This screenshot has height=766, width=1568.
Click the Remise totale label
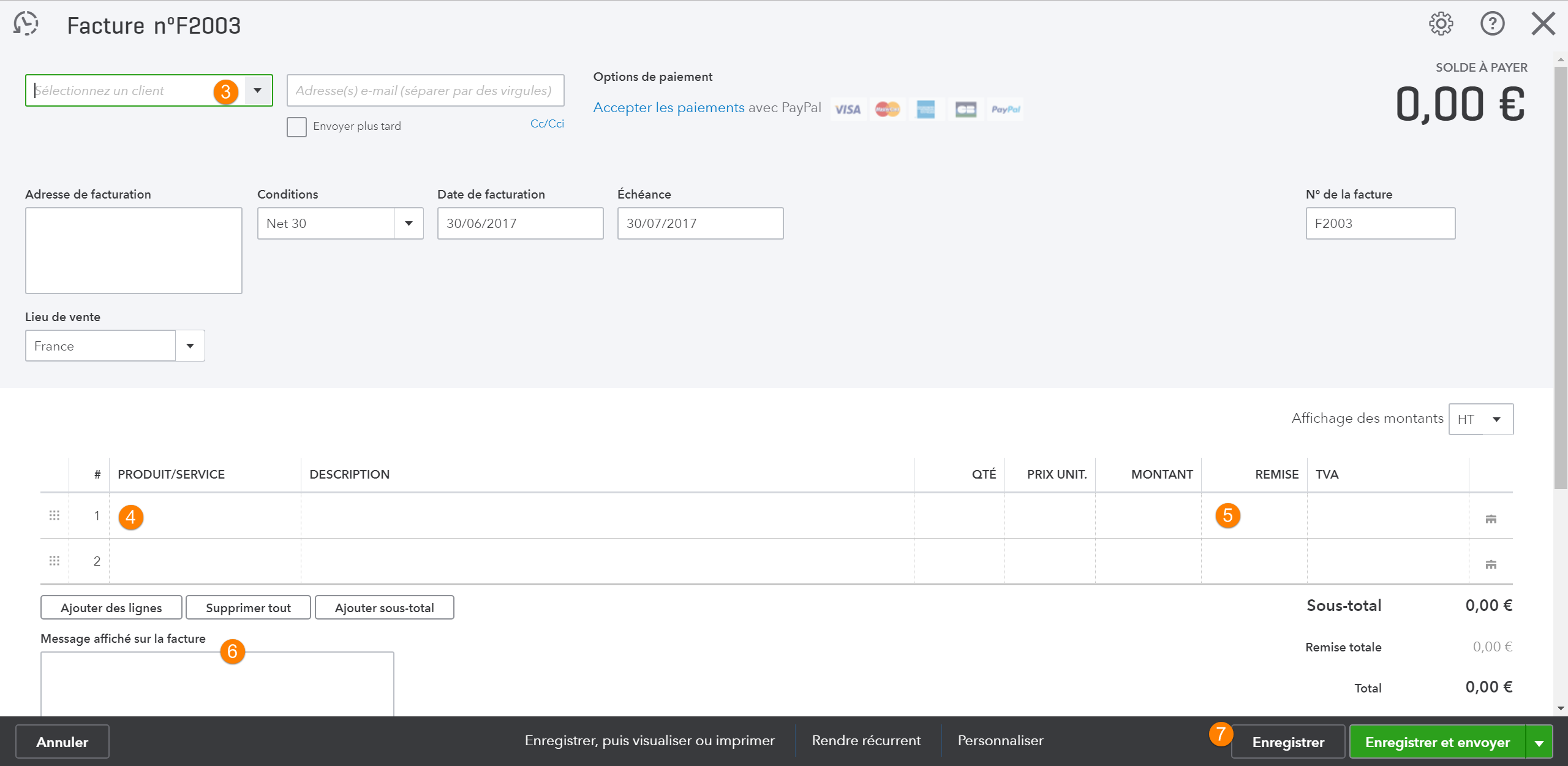[x=1343, y=648]
